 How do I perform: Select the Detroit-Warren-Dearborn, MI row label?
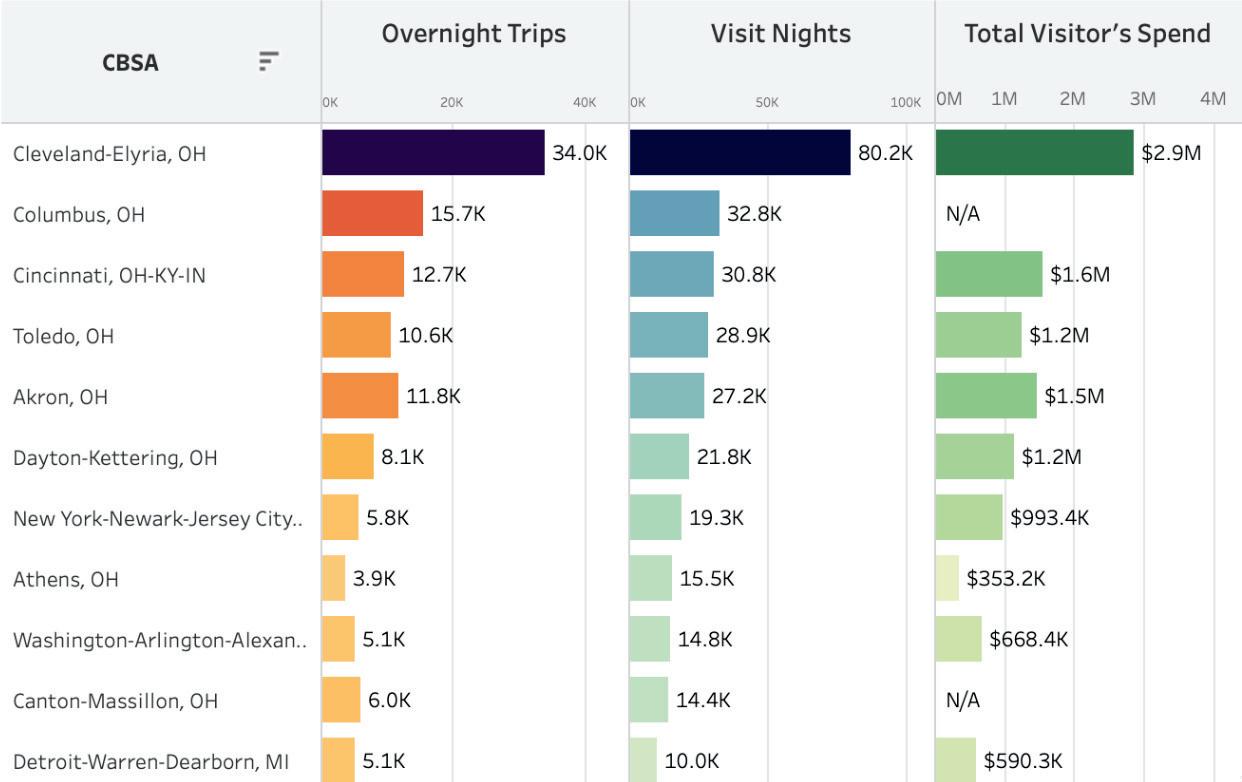click(151, 761)
